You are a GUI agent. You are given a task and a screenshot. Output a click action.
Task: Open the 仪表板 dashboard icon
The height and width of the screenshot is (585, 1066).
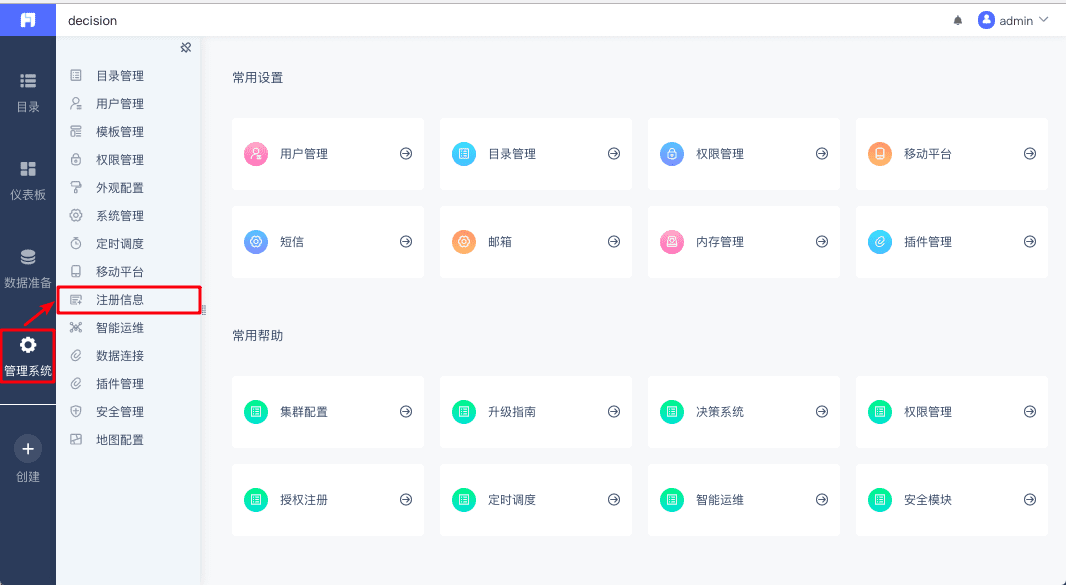pyautogui.click(x=28, y=169)
